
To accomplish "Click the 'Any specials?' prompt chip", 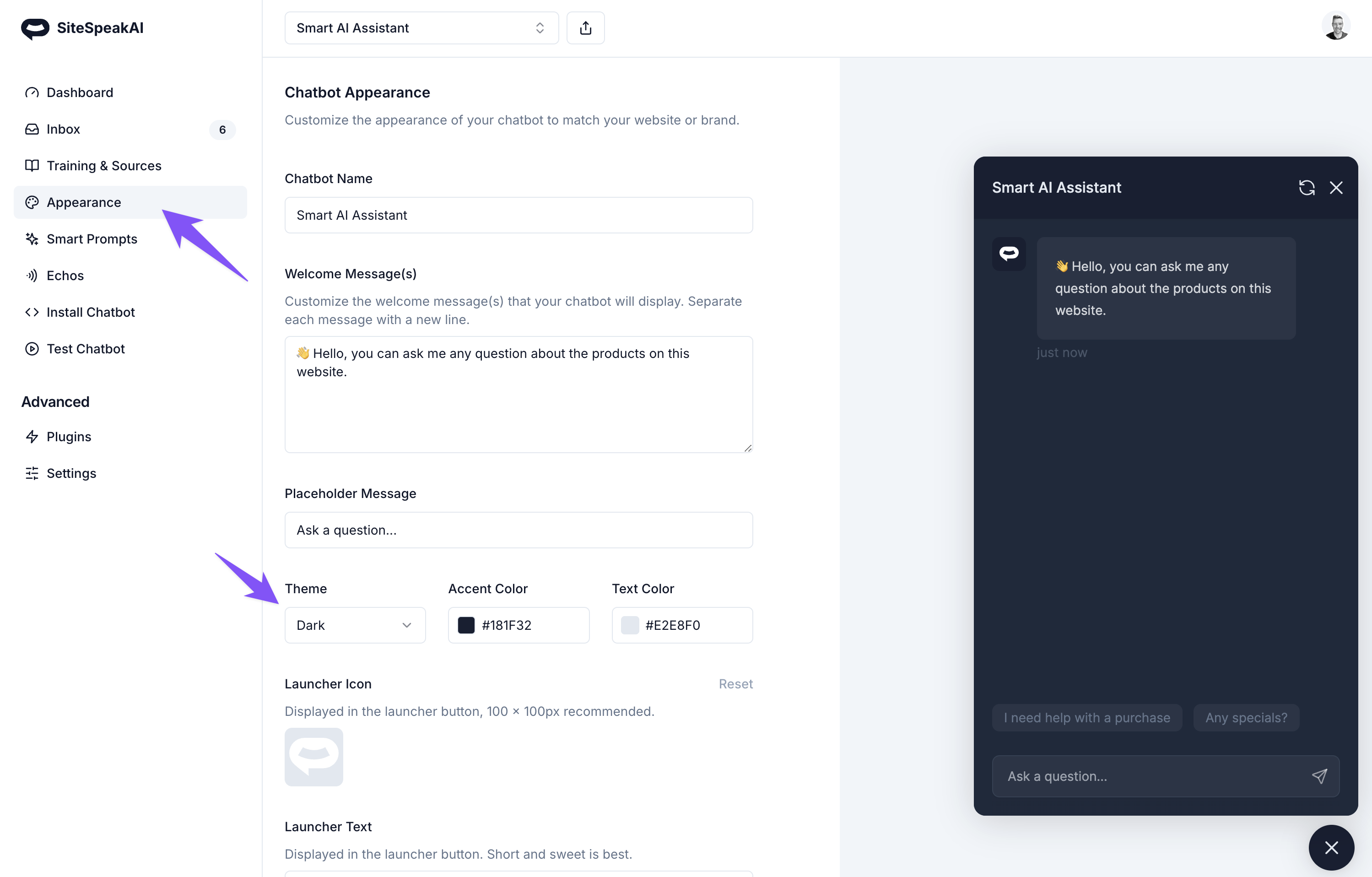I will [x=1246, y=717].
